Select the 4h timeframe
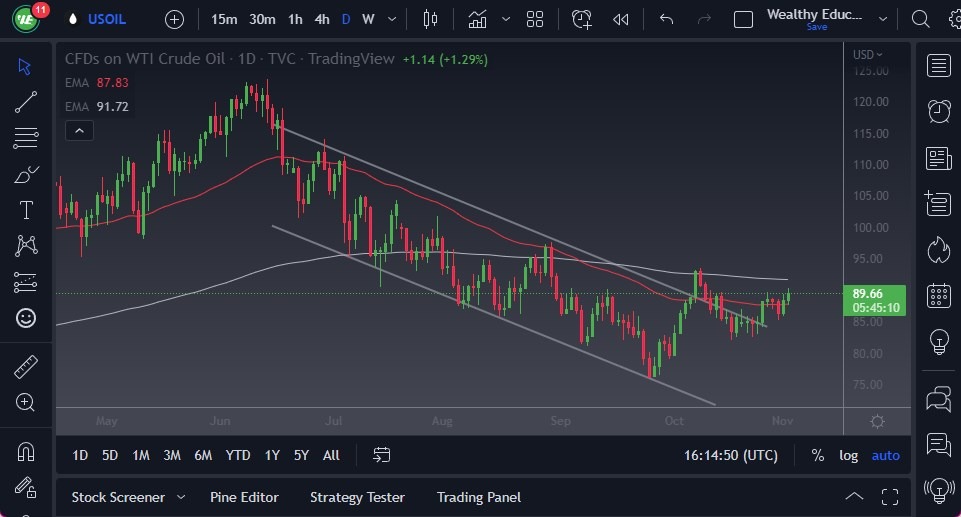 321,19
